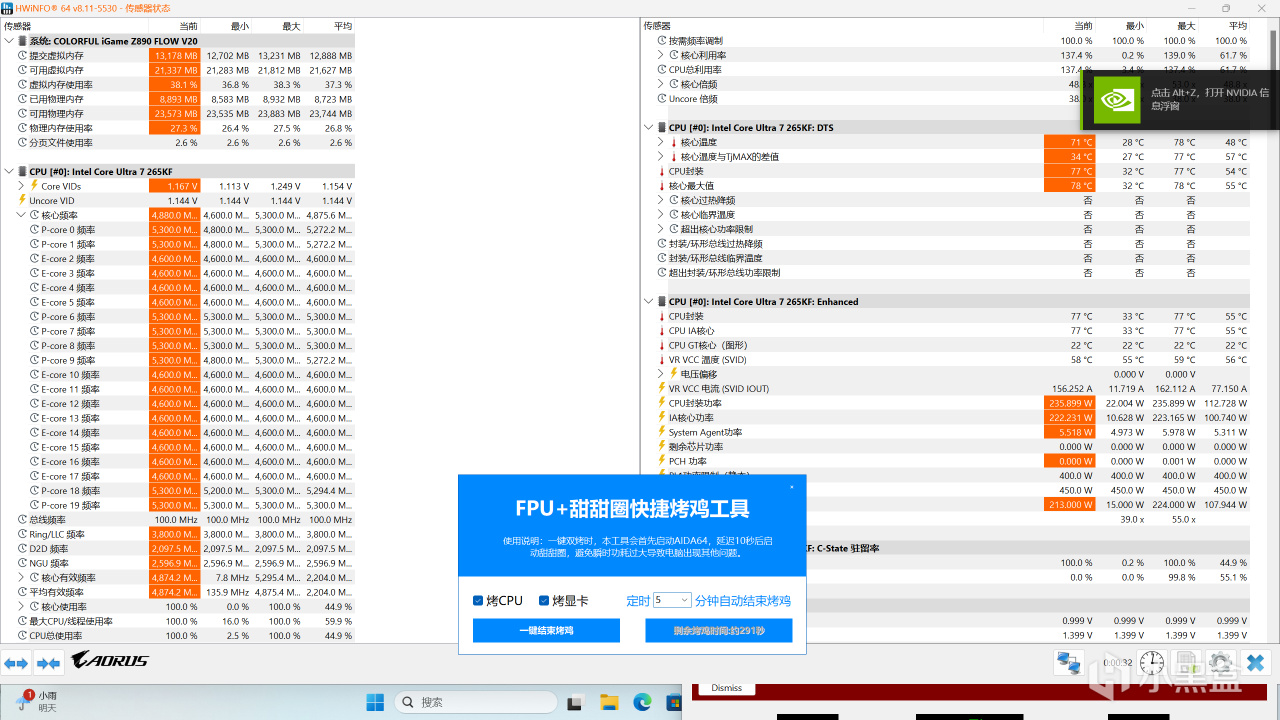Select the Ring/LLC 频率 row
This screenshot has height=720, width=1280.
click(x=178, y=534)
